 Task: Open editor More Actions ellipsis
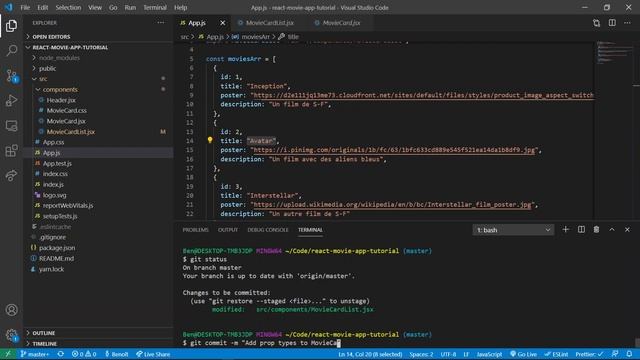[x=627, y=23]
